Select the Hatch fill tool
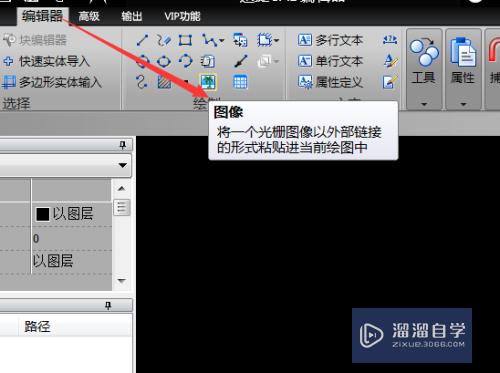500x373 pixels. pyautogui.click(x=164, y=82)
